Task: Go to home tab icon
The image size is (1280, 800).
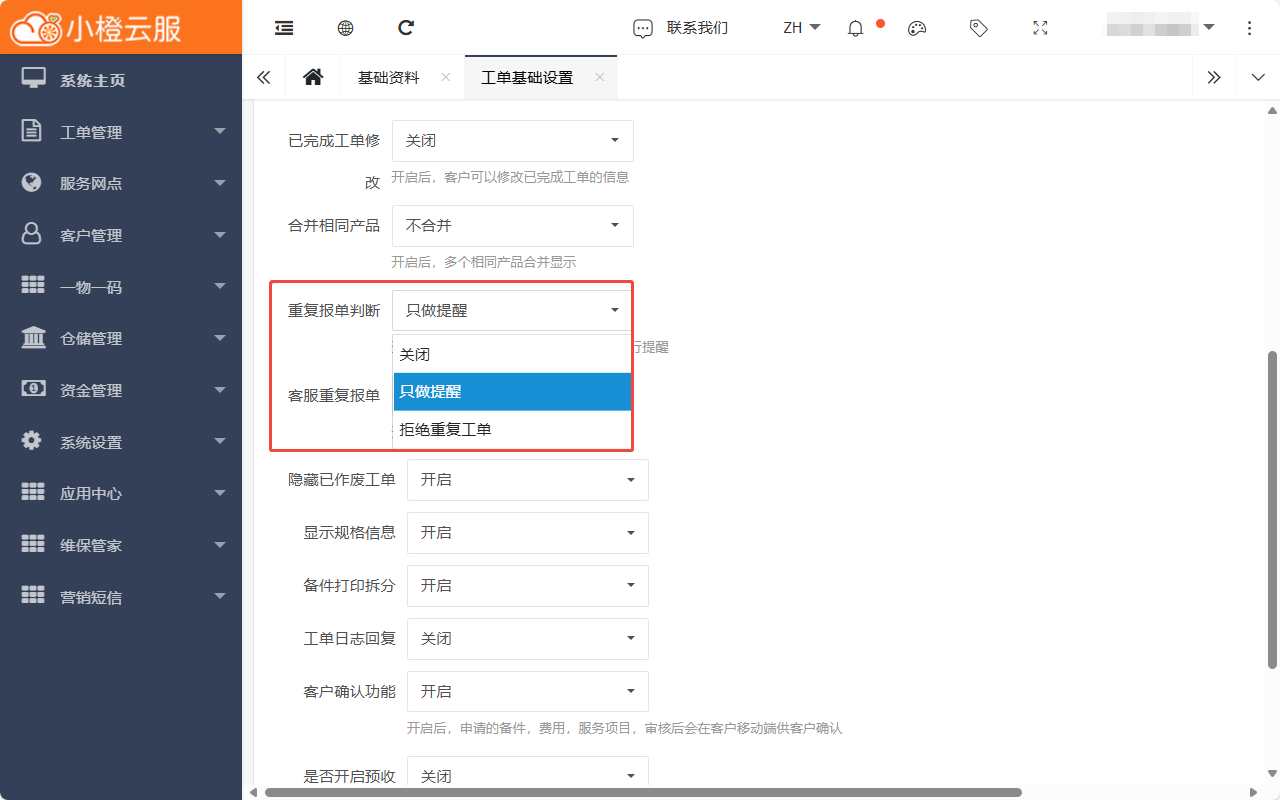Action: [313, 77]
